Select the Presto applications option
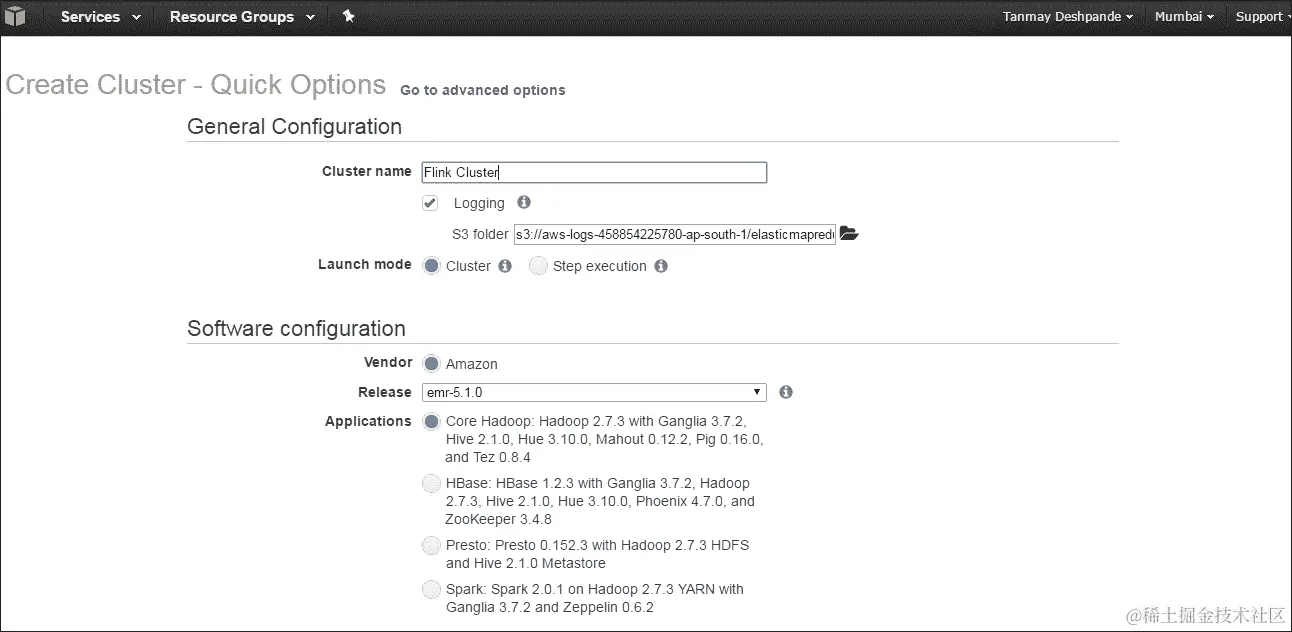This screenshot has width=1292, height=632. pyautogui.click(x=431, y=546)
